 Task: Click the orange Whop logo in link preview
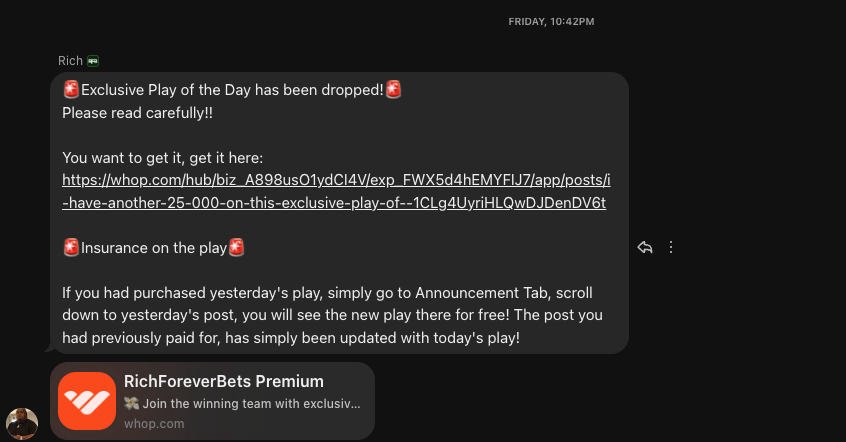coord(86,400)
